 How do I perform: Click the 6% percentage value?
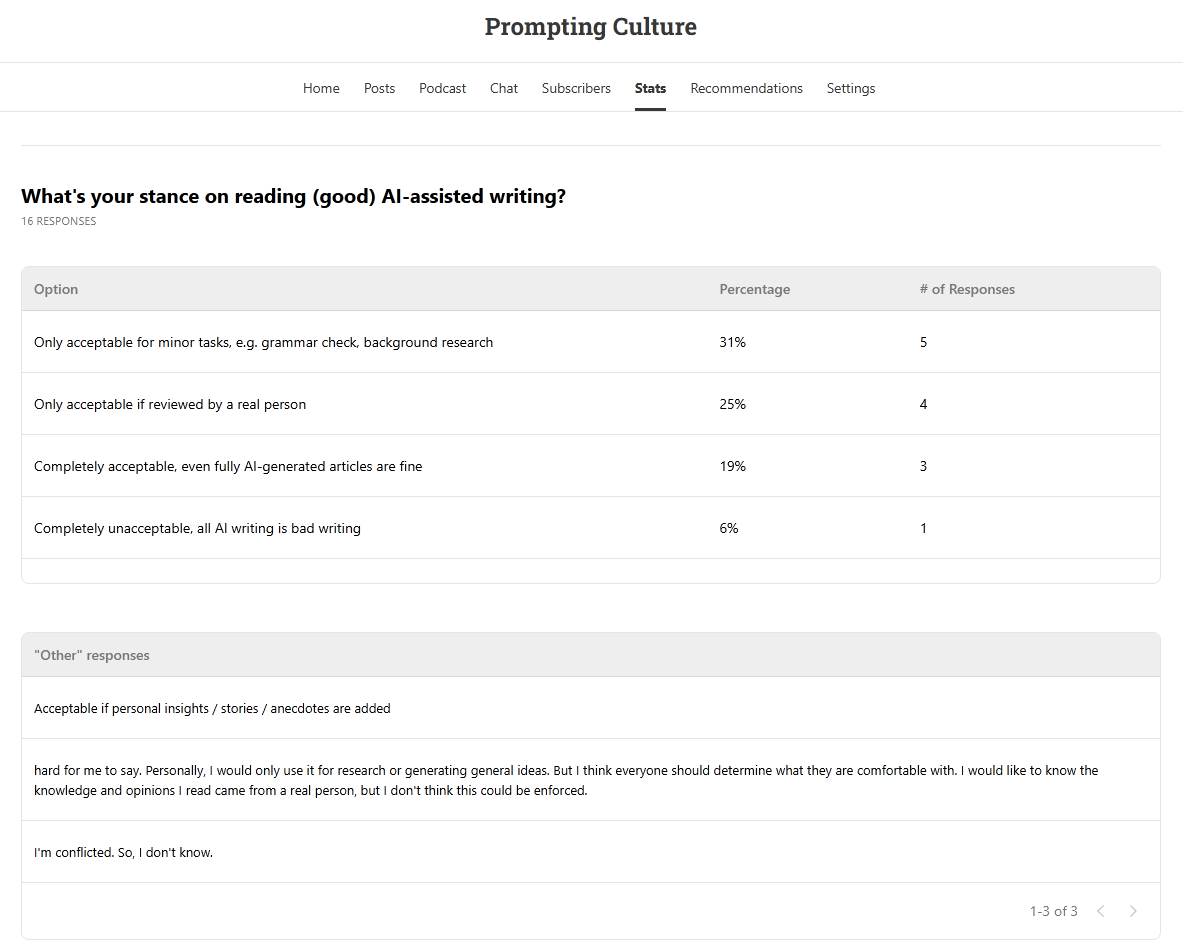tap(728, 528)
